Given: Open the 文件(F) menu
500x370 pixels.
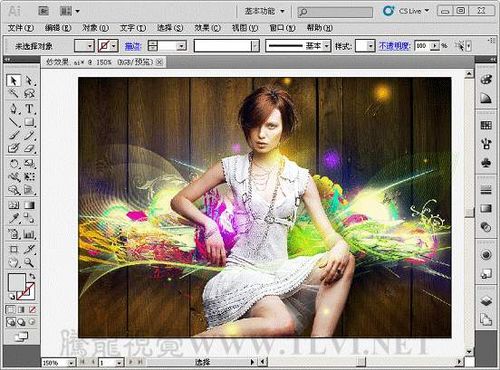Looking at the screenshot, I should [x=21, y=28].
